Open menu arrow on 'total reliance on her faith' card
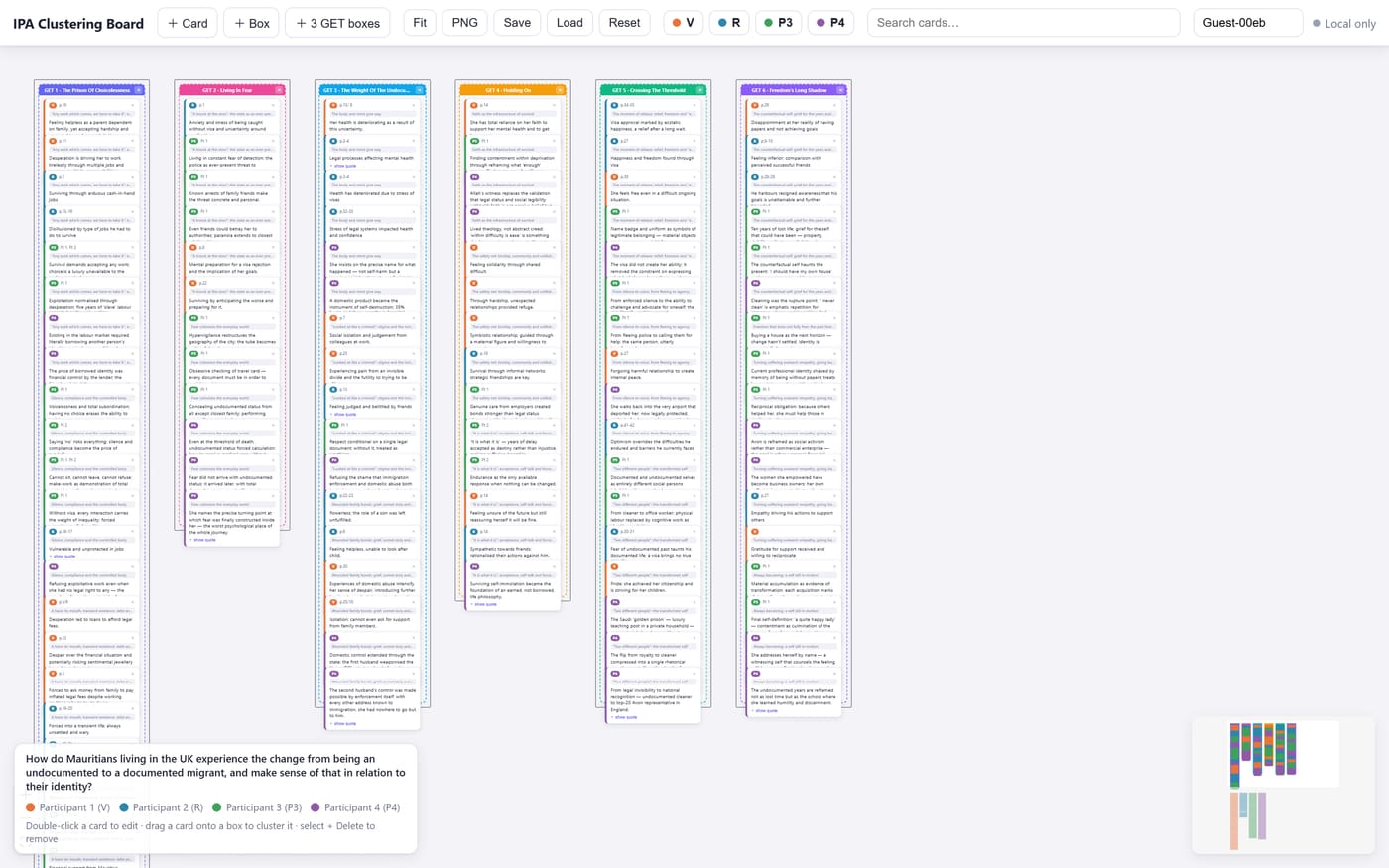 coord(553,105)
